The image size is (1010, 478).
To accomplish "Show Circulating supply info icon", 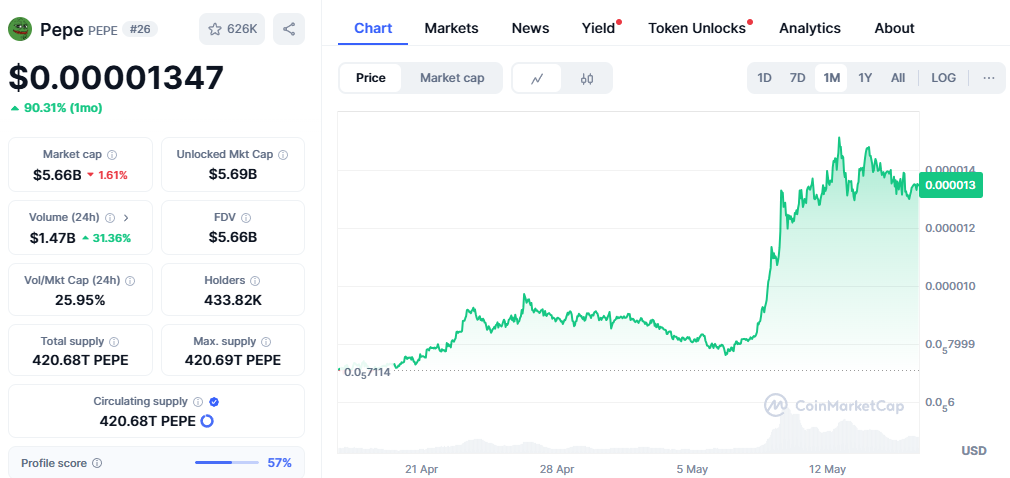I will coord(198,401).
